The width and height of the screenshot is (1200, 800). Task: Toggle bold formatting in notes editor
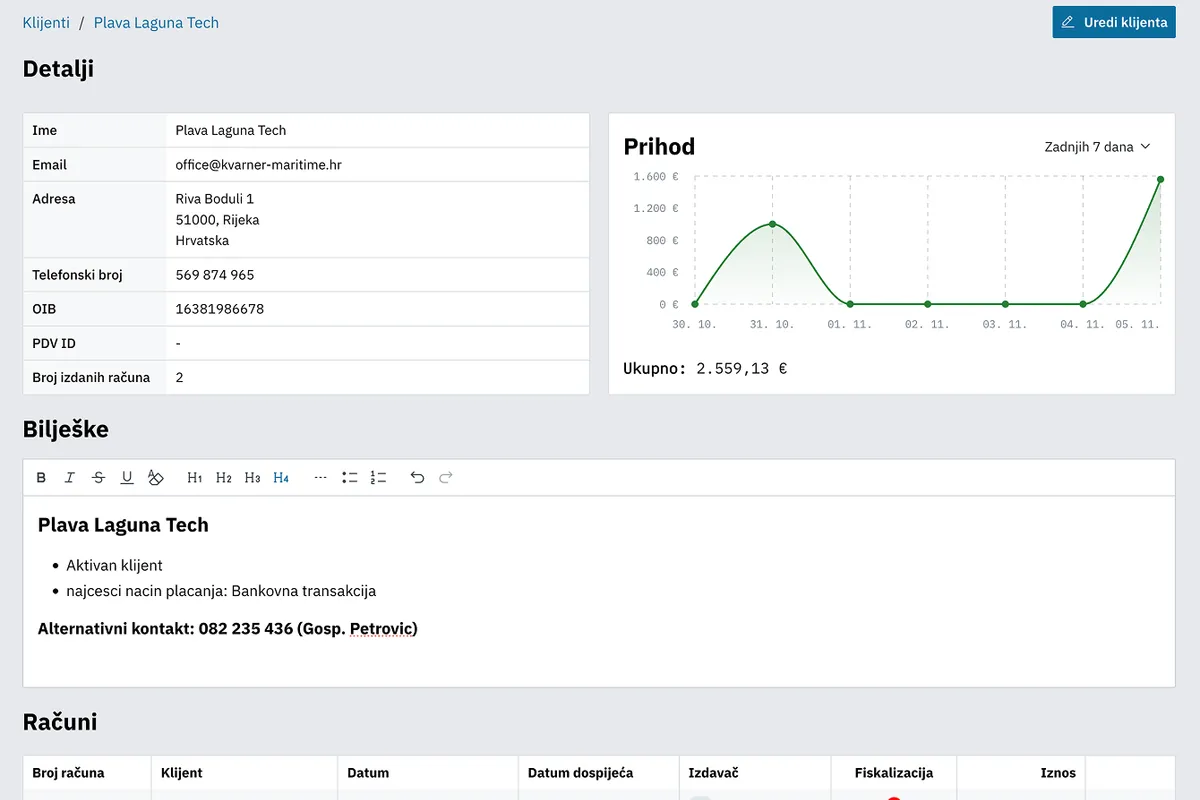41,478
